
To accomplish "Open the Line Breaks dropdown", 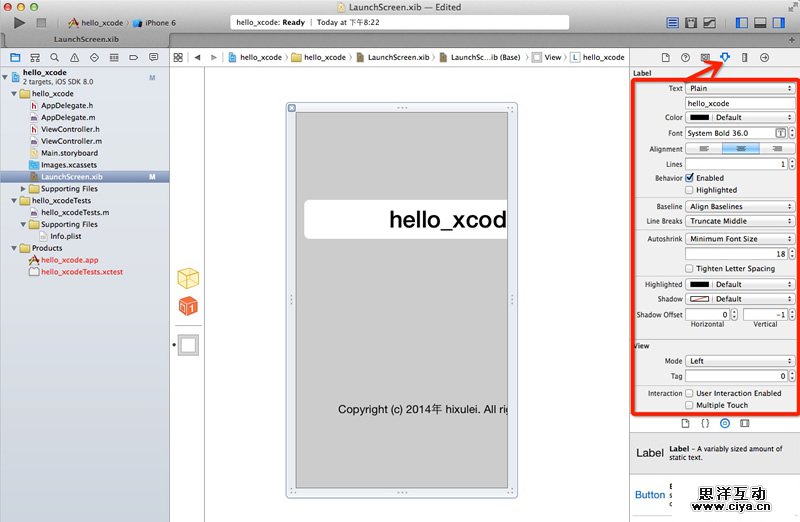I will pyautogui.click(x=740, y=221).
